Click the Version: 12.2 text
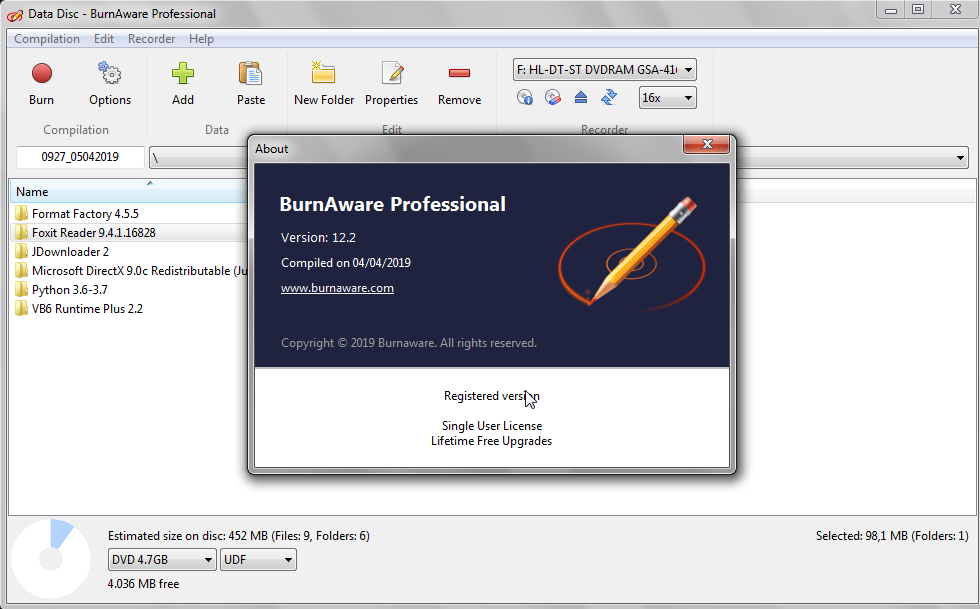The image size is (980, 609). coord(318,238)
